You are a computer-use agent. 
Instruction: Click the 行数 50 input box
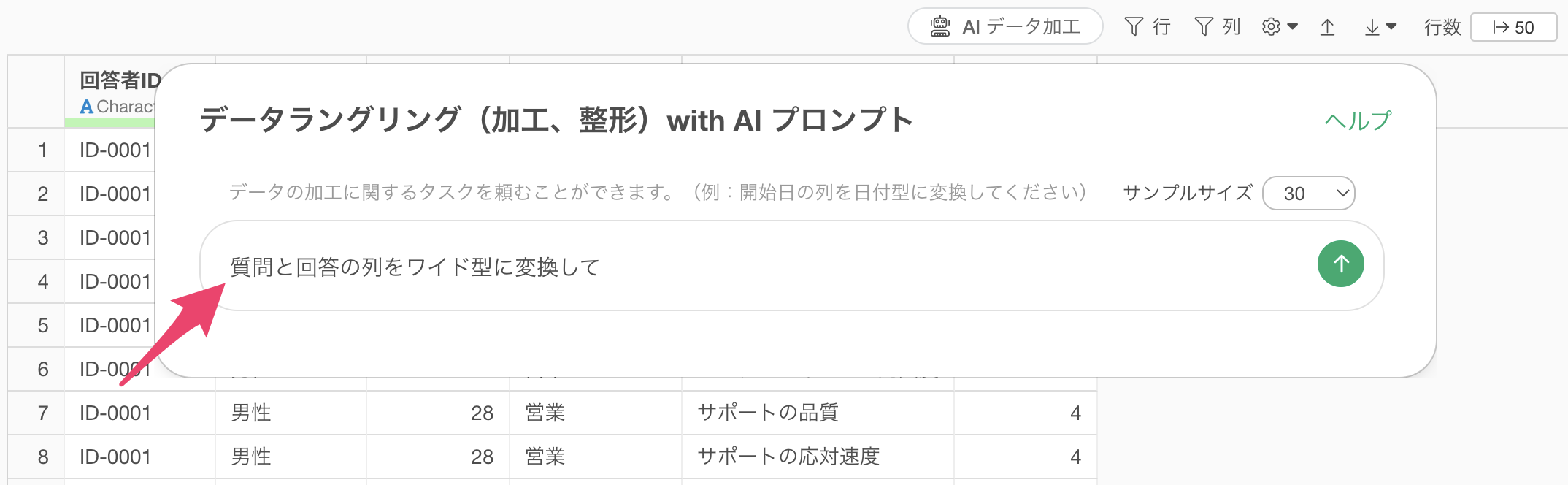(1513, 28)
